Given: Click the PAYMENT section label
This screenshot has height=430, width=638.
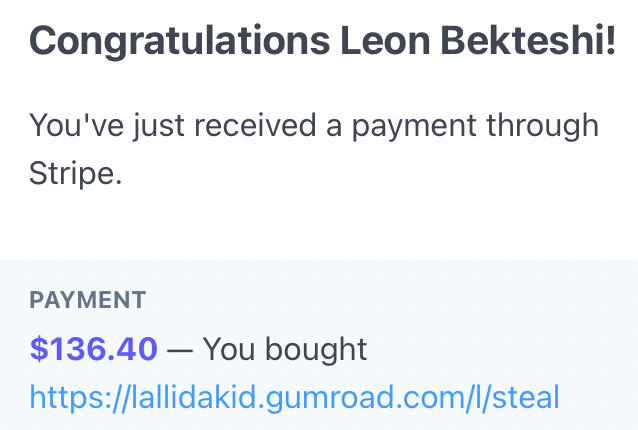Looking at the screenshot, I should click(x=88, y=300).
